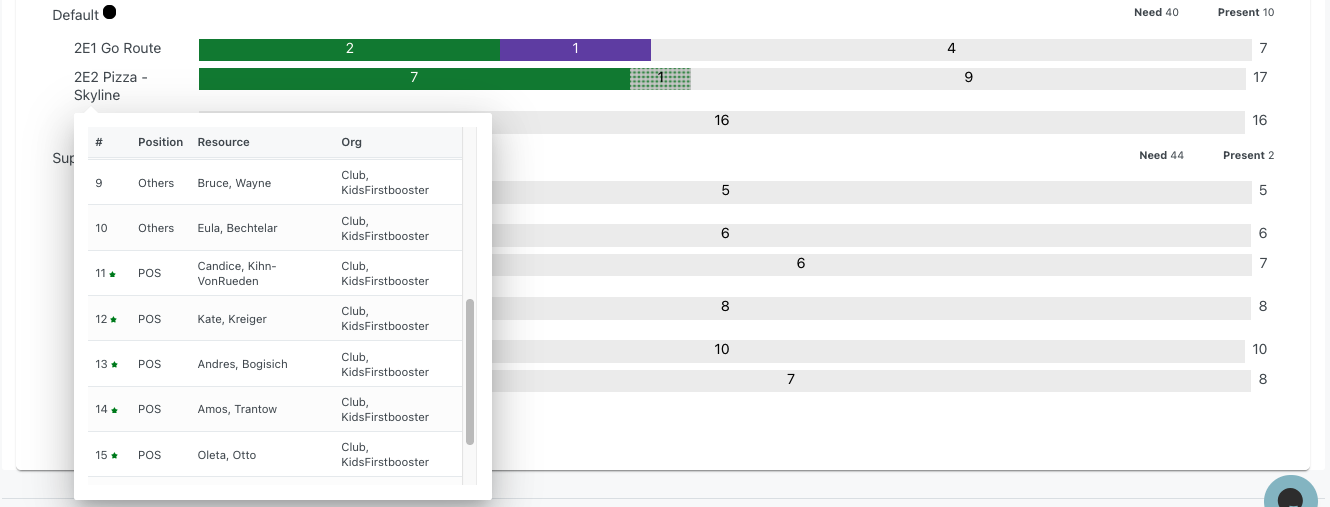Click the Resource column header

click(223, 142)
